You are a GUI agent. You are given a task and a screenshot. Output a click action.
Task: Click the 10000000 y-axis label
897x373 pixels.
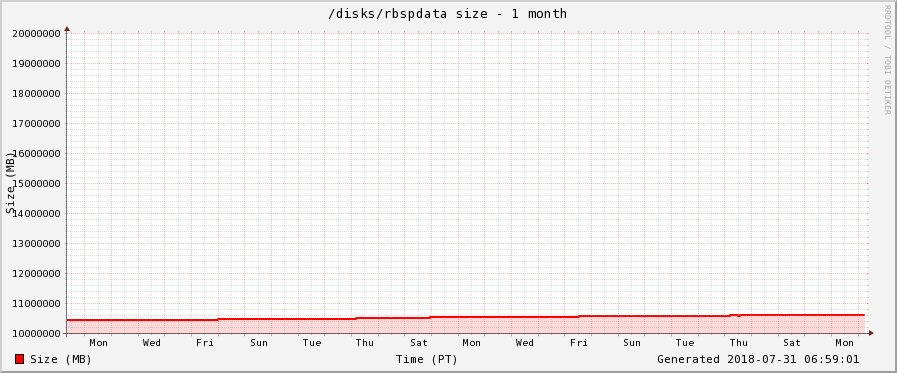click(37, 334)
